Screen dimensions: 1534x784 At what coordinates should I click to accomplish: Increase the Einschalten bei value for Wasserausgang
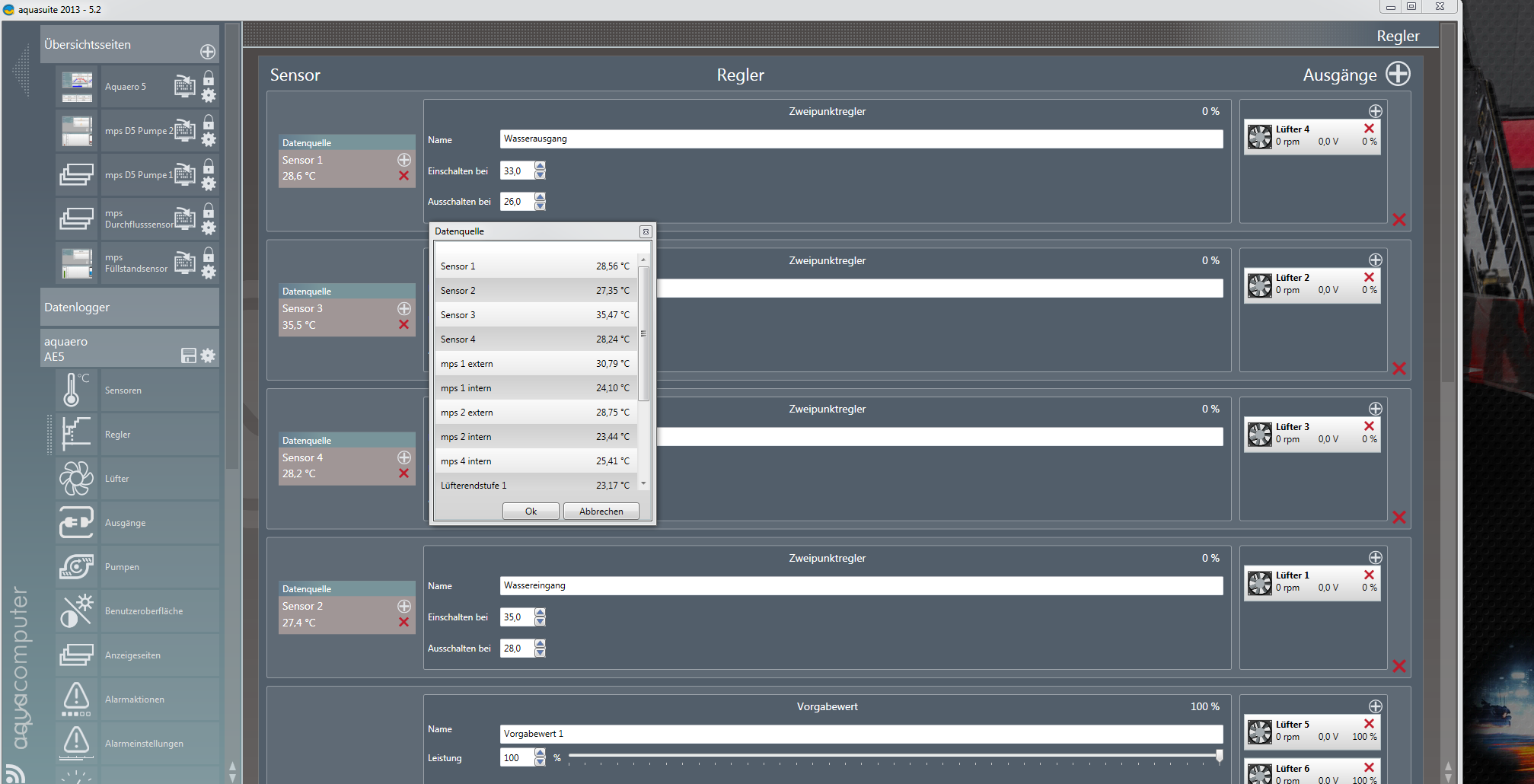tap(540, 167)
